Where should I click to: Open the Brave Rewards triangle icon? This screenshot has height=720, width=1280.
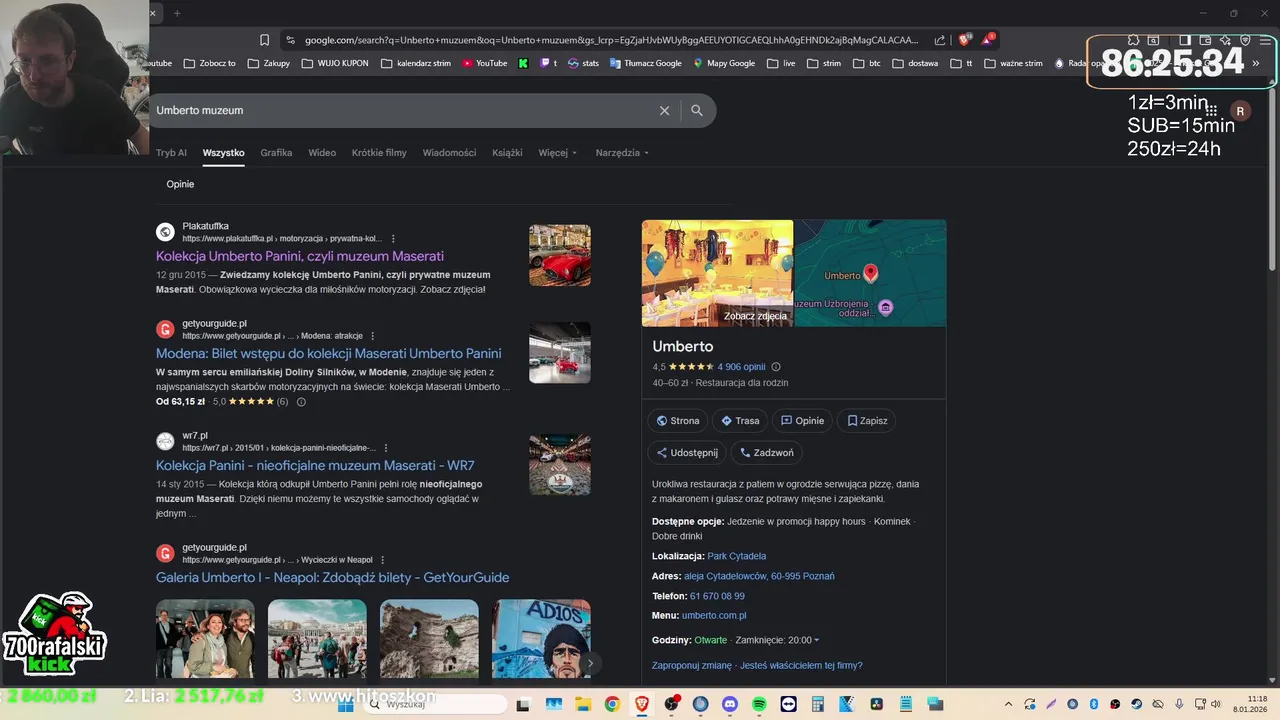988,40
